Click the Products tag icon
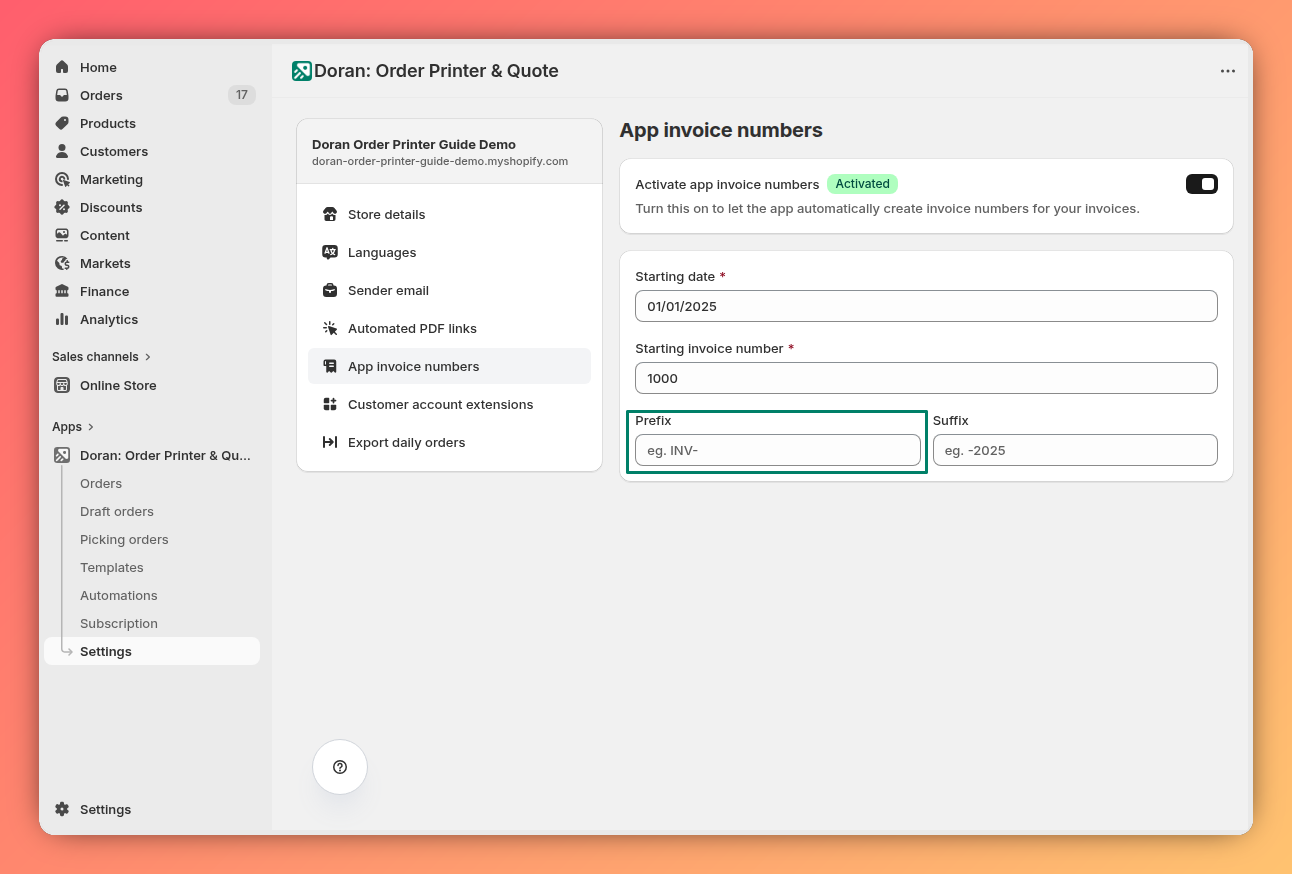Viewport: 1292px width, 874px height. coord(62,123)
